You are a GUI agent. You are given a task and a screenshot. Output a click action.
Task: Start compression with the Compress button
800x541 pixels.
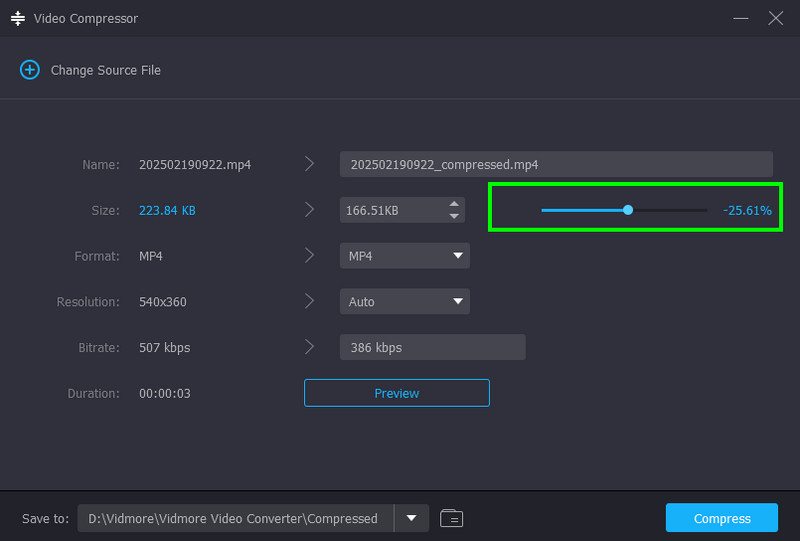[x=721, y=518]
